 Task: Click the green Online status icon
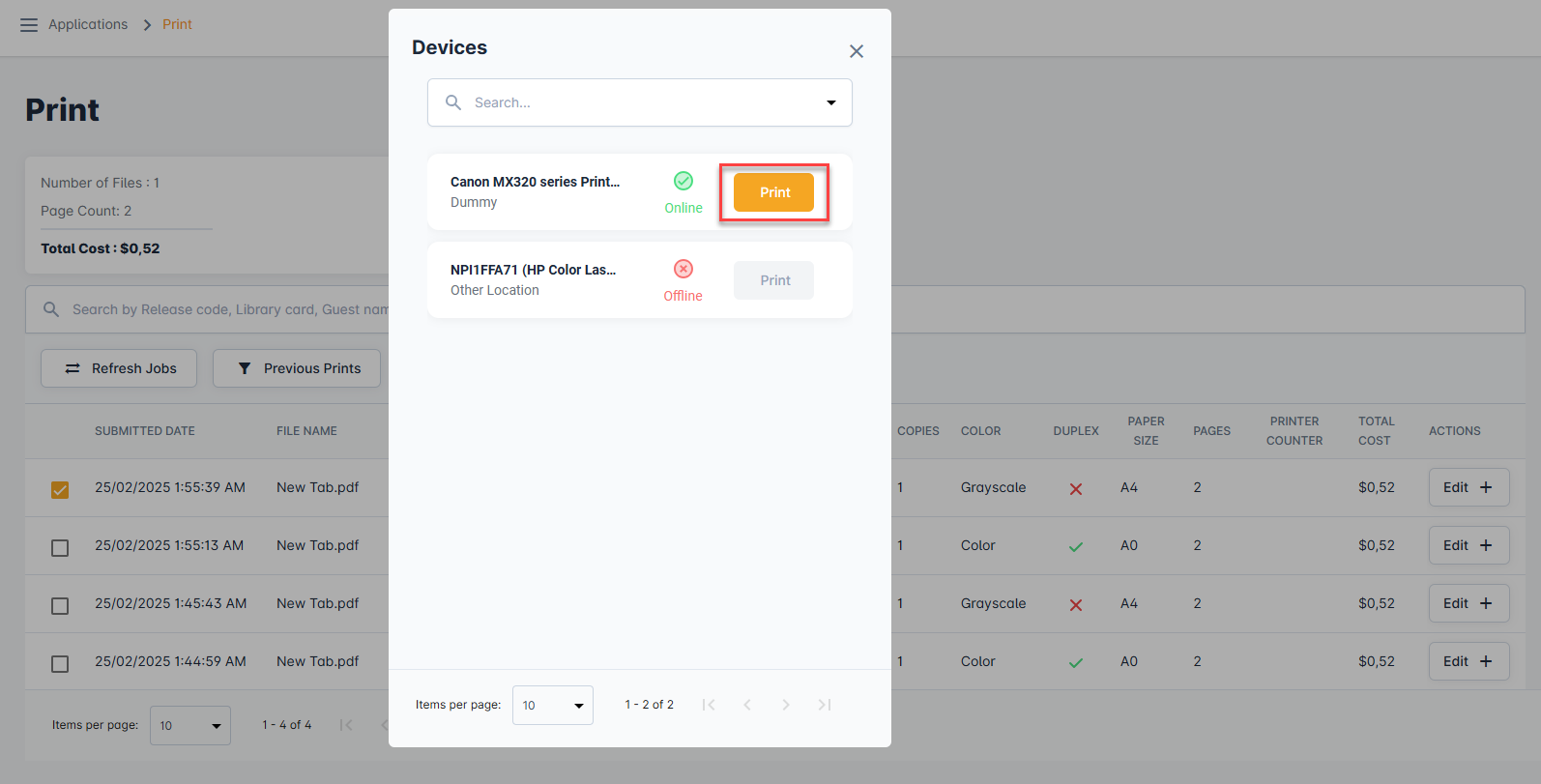pos(683,181)
